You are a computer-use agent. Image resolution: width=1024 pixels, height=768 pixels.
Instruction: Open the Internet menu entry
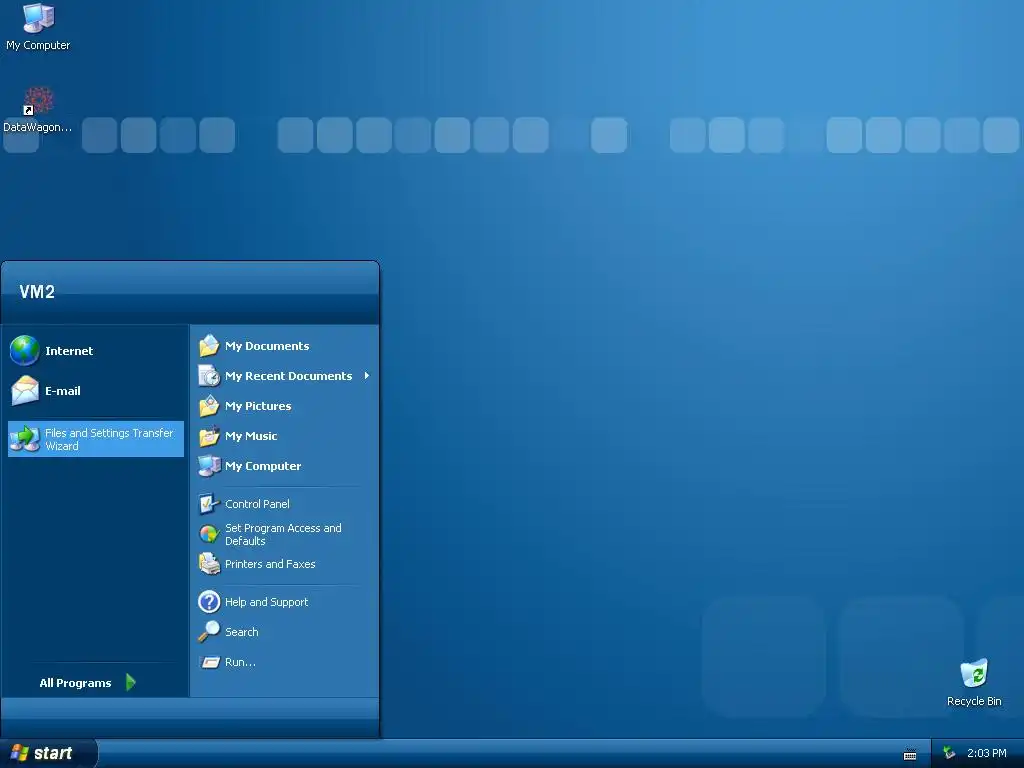pos(95,351)
